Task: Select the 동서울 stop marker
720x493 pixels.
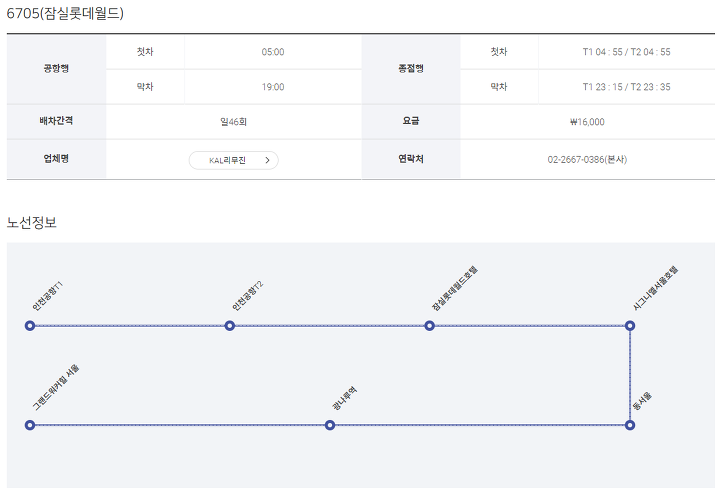Action: 630,425
